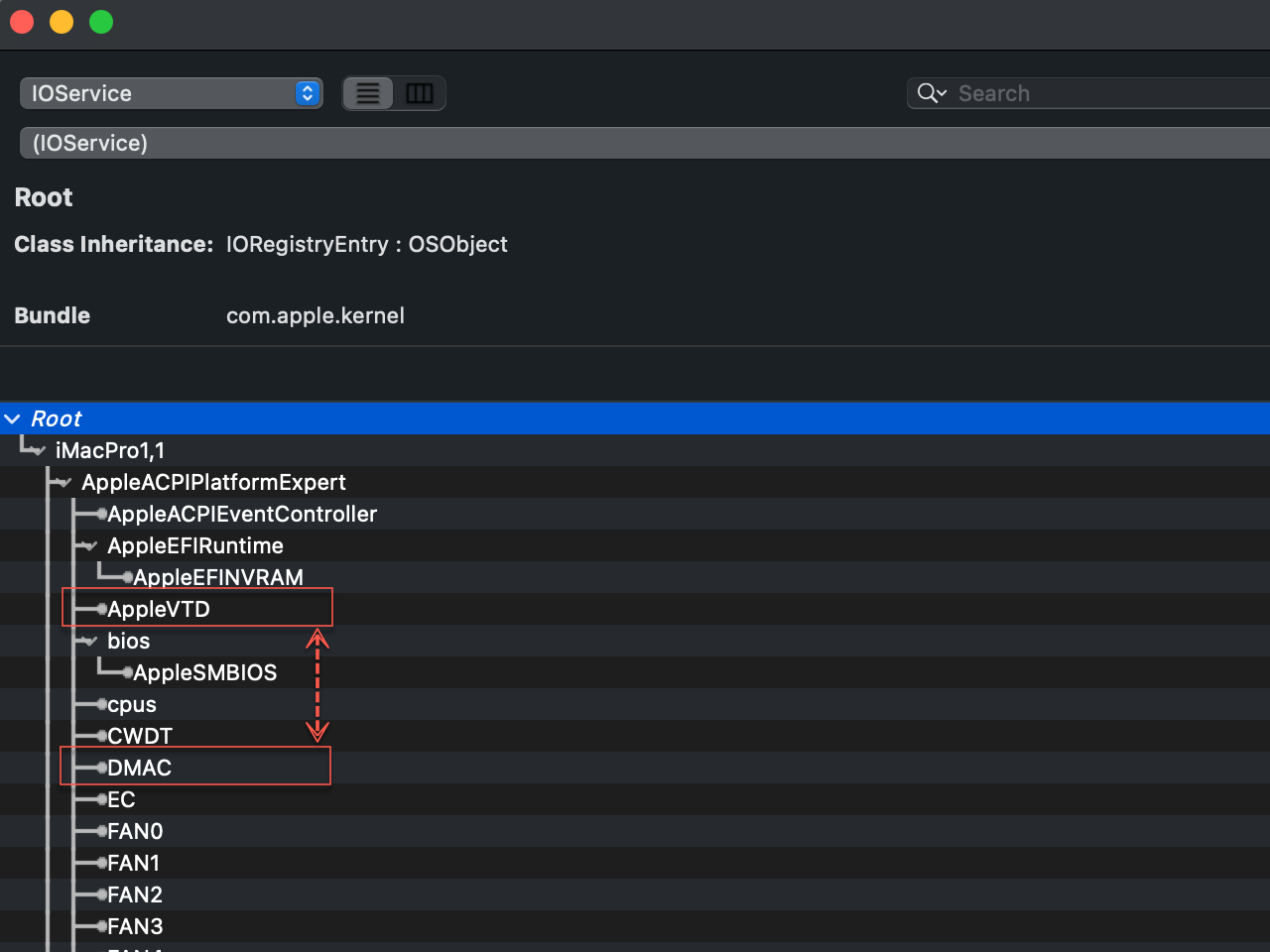Switch to column browser view

[420, 93]
